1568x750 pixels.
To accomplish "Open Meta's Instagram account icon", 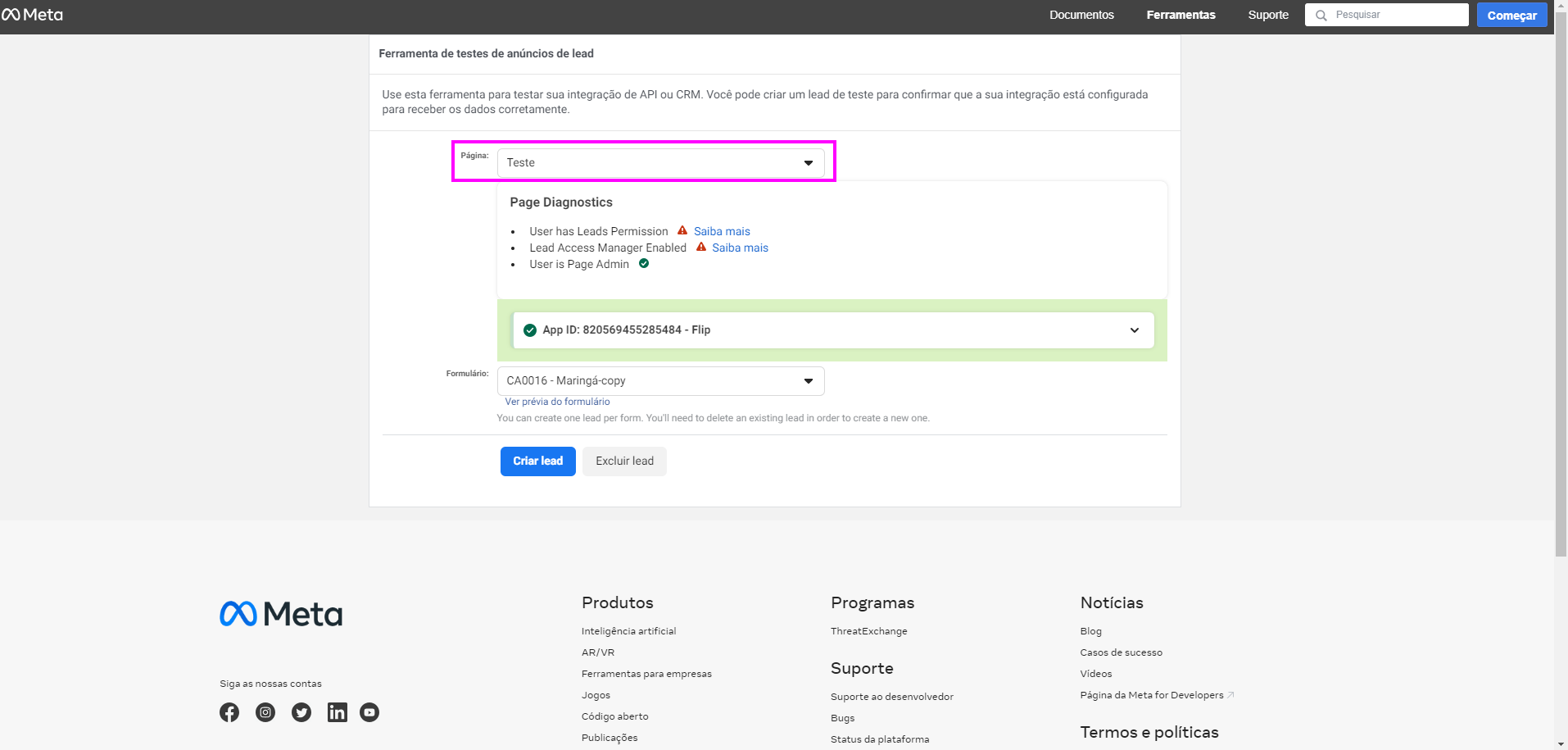I will [x=265, y=712].
